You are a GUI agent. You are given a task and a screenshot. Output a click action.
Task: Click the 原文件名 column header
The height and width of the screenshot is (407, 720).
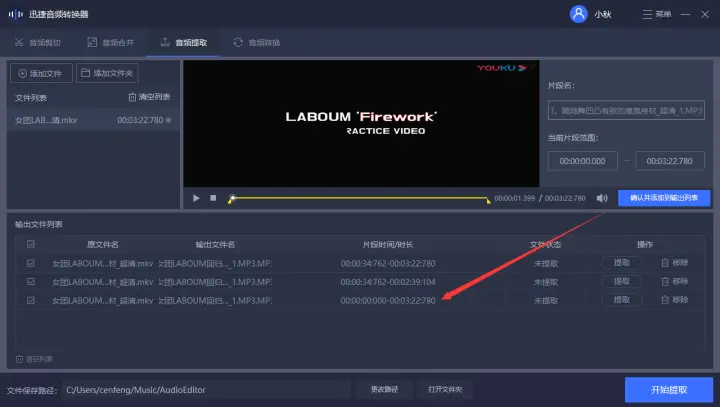click(x=103, y=244)
